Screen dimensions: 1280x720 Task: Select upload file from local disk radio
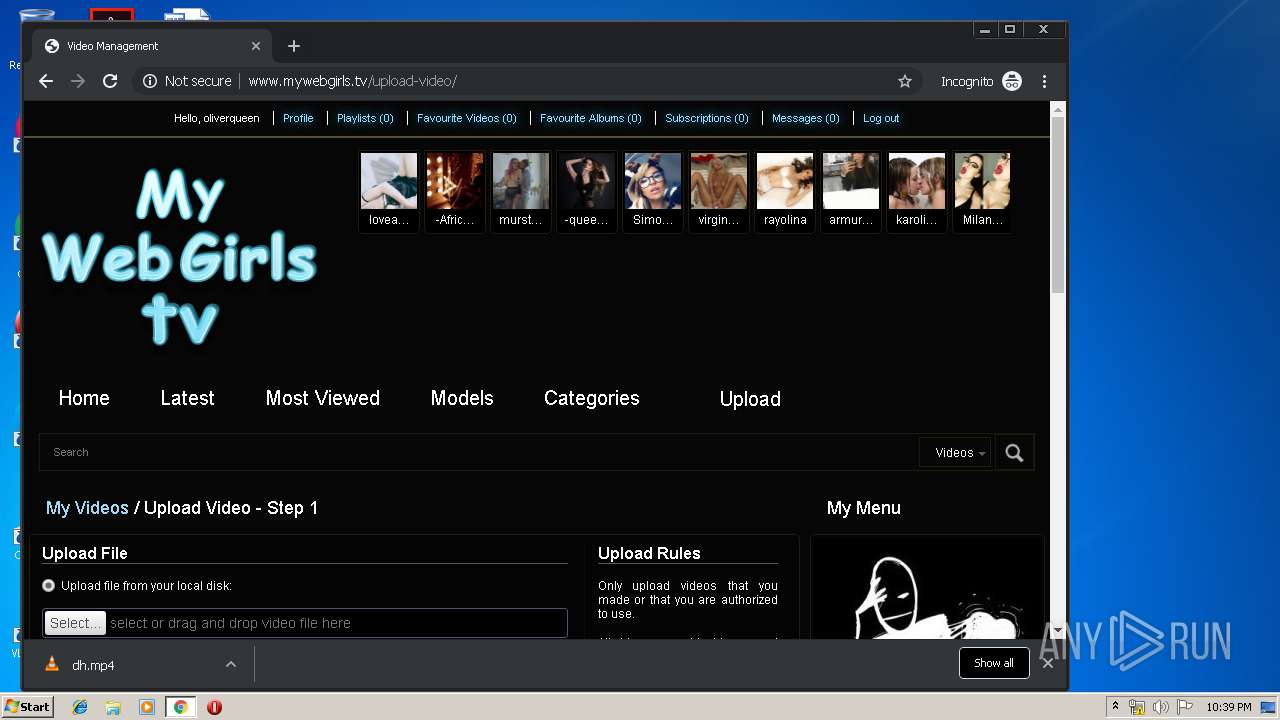48,586
